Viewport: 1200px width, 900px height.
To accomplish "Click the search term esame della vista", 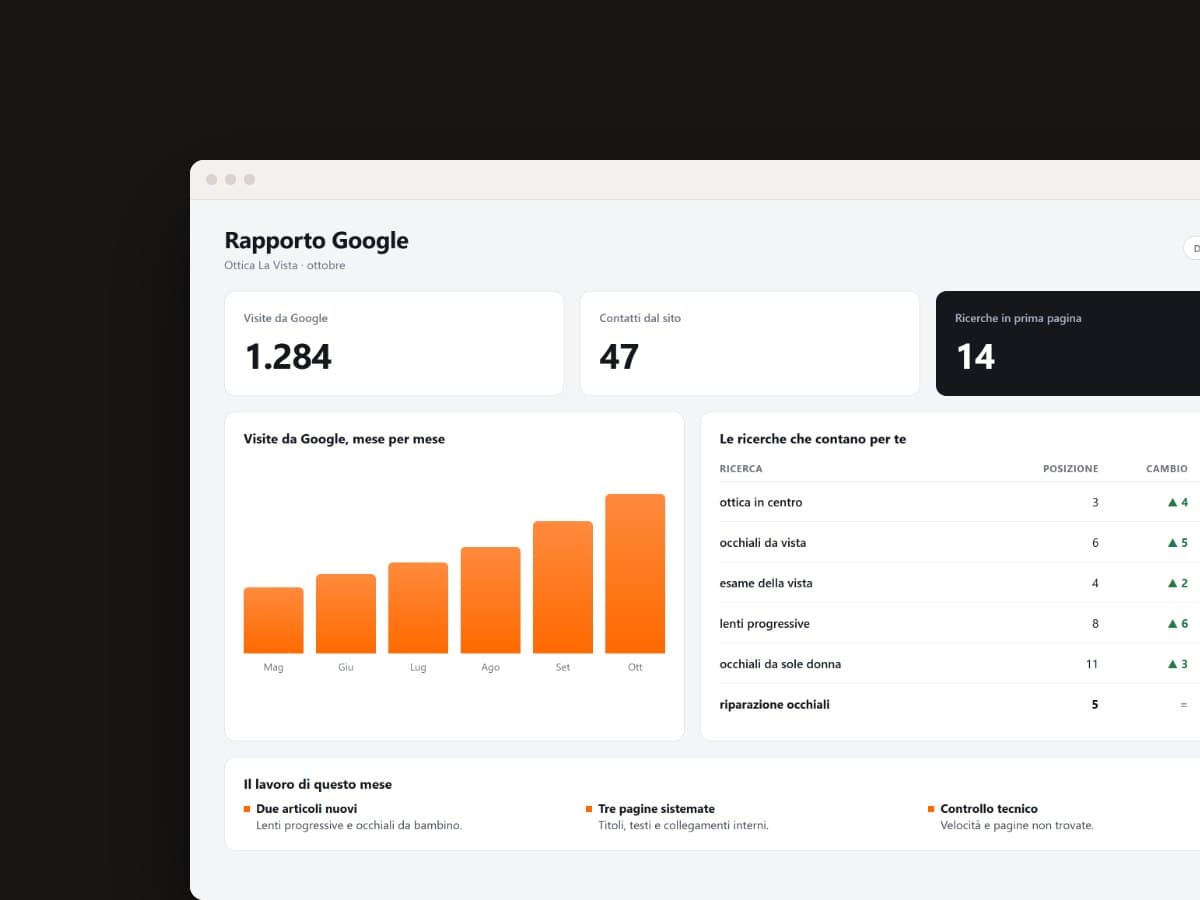I will tap(766, 583).
